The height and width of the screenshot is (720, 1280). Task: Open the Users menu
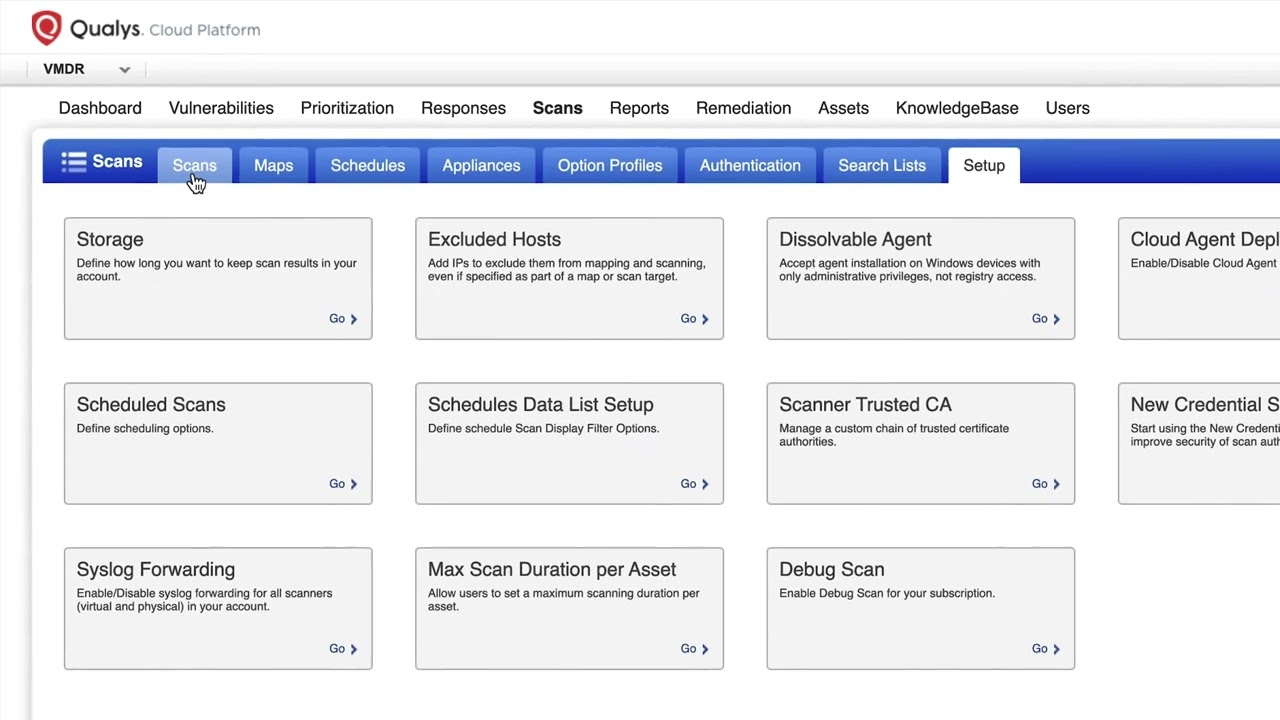(1067, 108)
